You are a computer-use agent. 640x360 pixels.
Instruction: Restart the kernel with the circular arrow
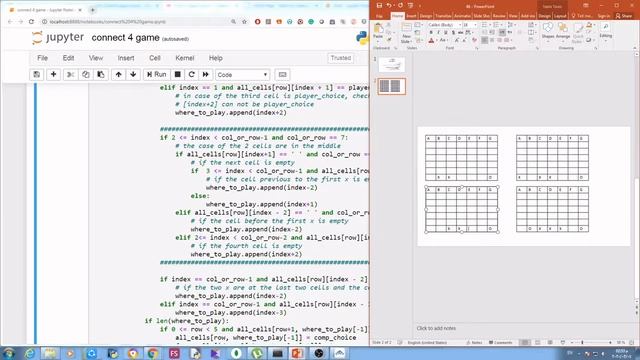(191, 75)
